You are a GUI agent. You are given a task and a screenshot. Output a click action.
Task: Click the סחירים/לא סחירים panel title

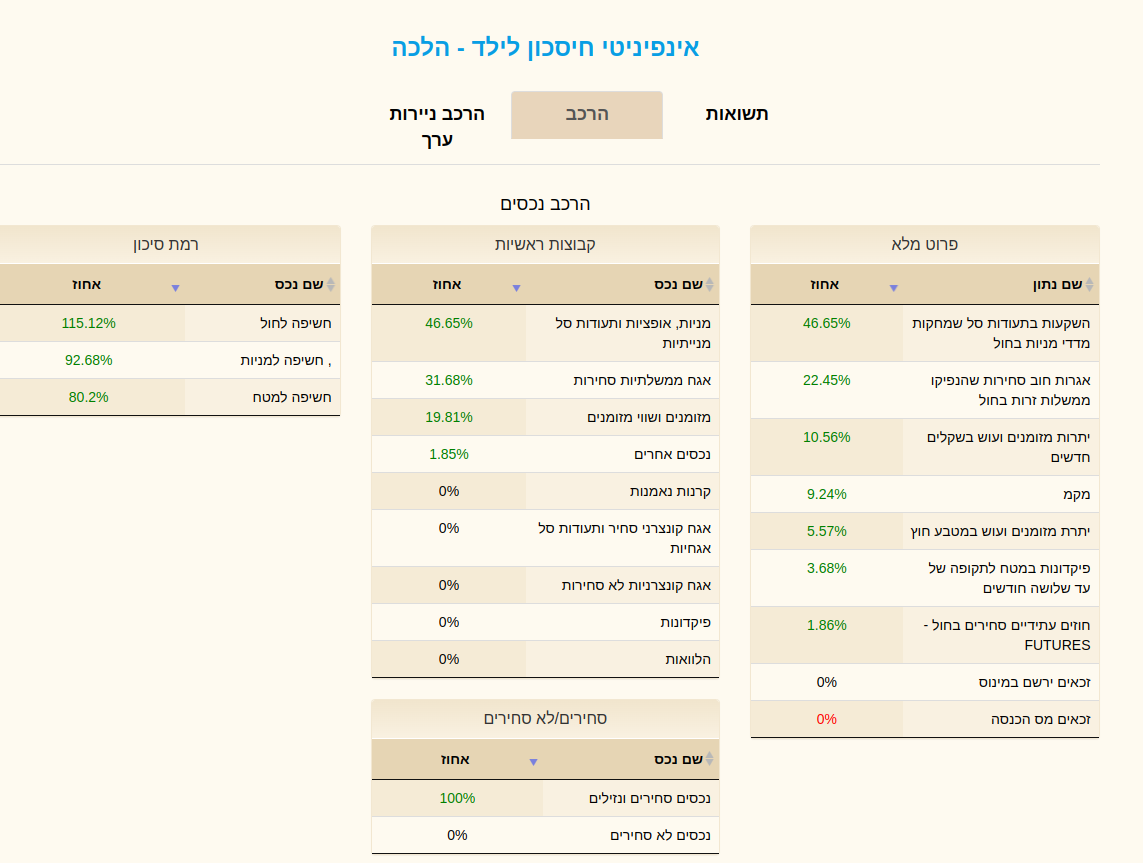[x=545, y=718]
